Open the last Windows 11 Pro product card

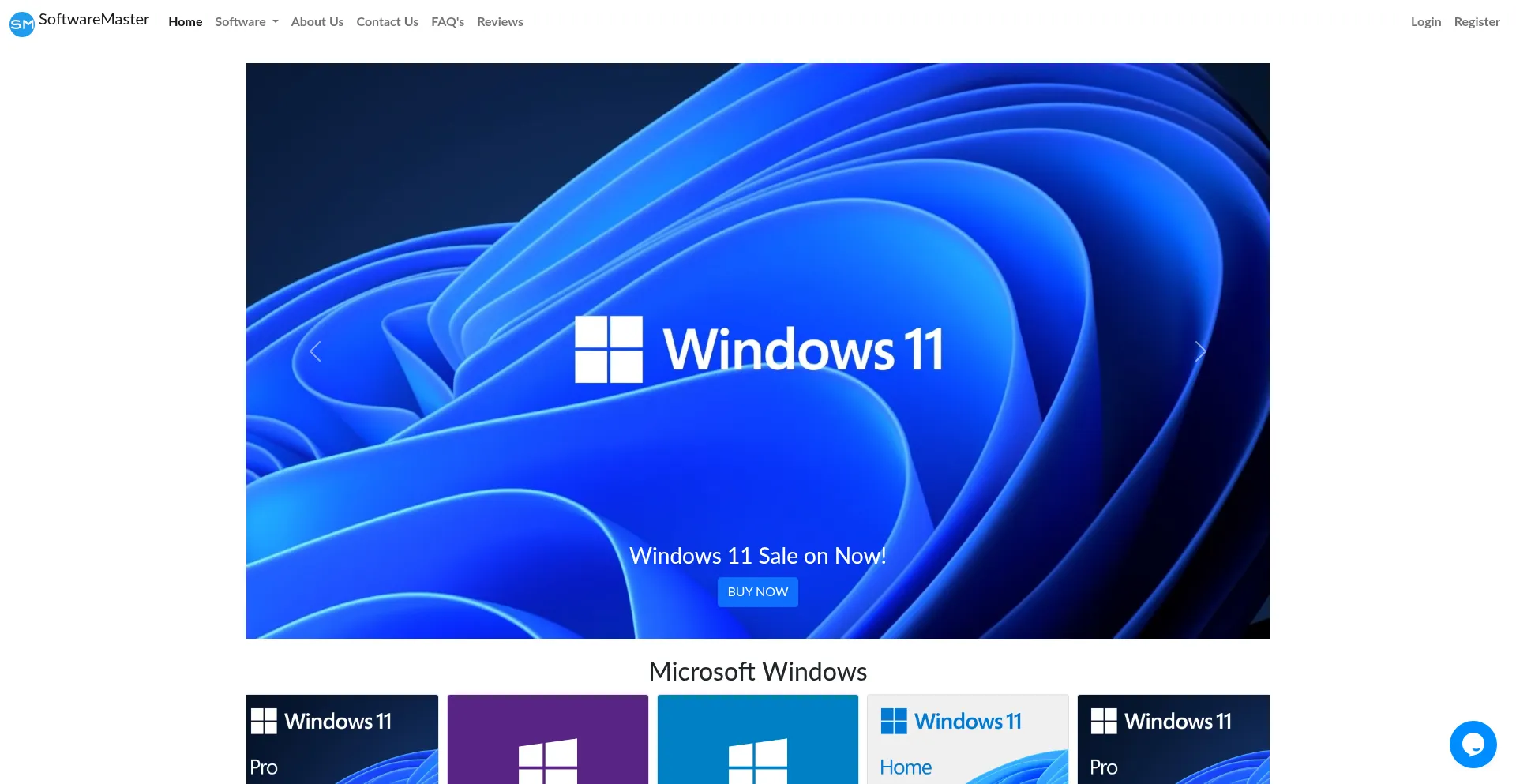coord(1173,739)
